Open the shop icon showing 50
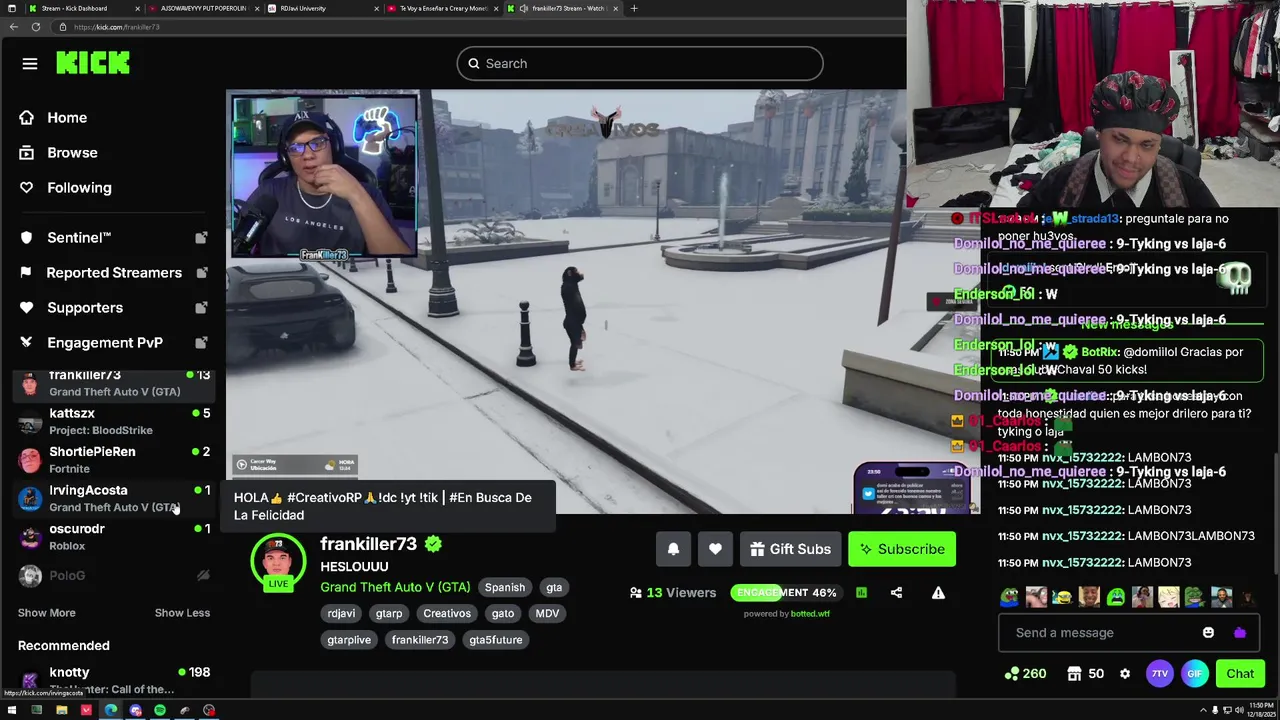The height and width of the screenshot is (720, 1280). point(1085,674)
